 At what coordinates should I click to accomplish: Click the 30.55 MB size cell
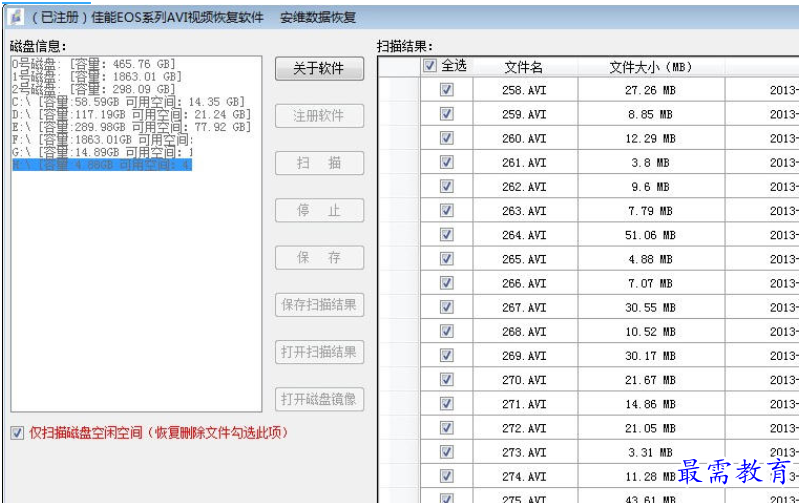point(650,308)
